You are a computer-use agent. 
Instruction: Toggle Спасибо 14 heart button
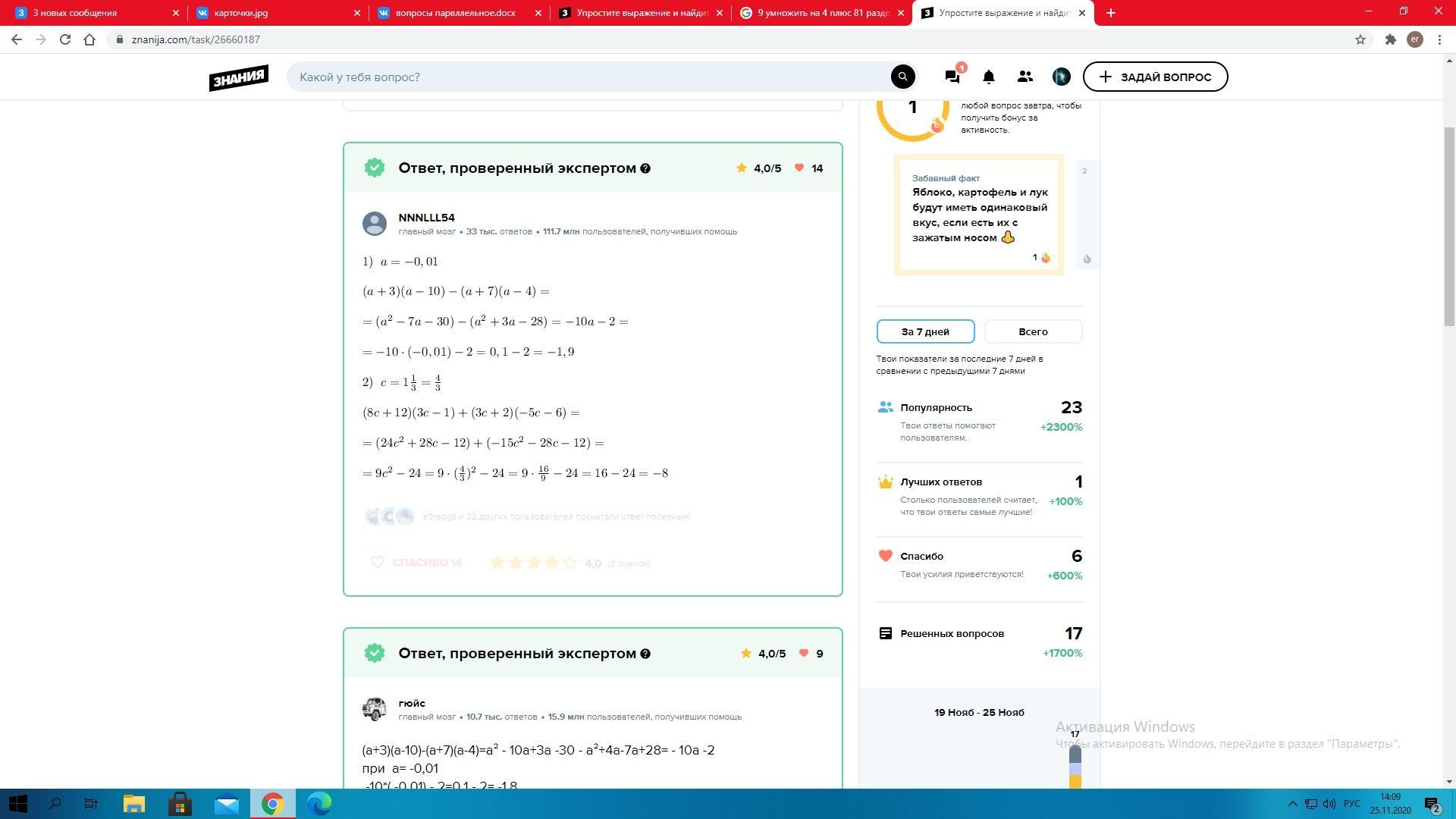coord(416,563)
